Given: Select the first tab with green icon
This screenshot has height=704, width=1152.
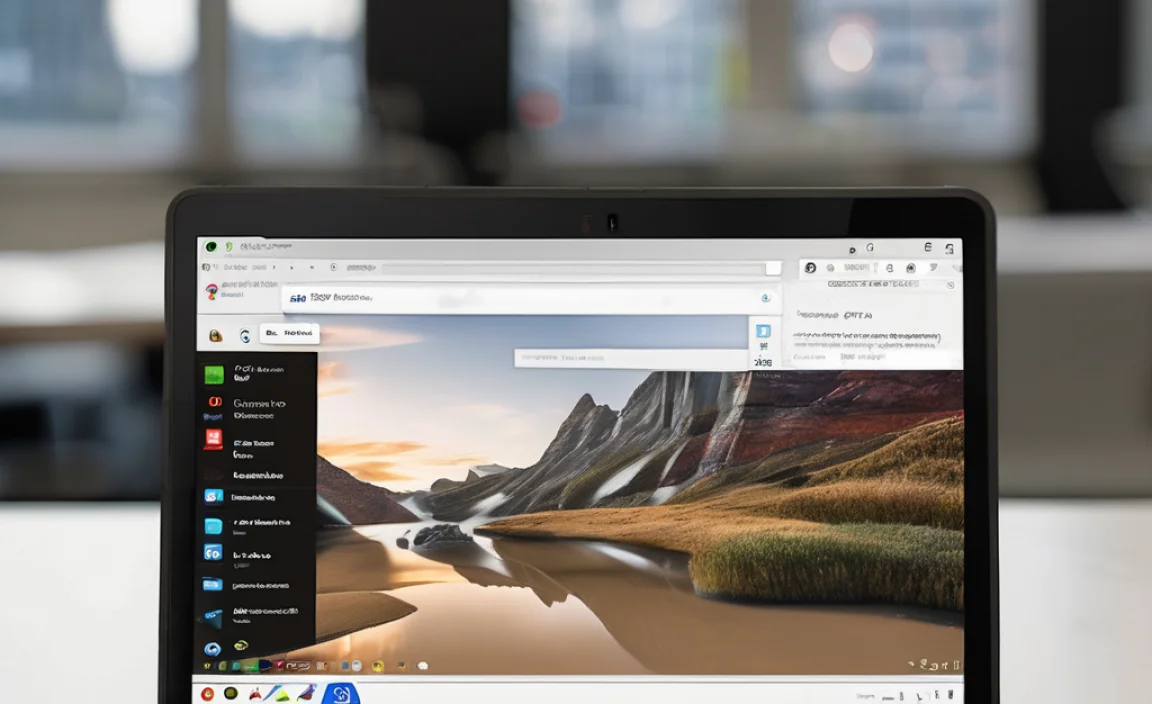Looking at the screenshot, I should click(x=212, y=246).
